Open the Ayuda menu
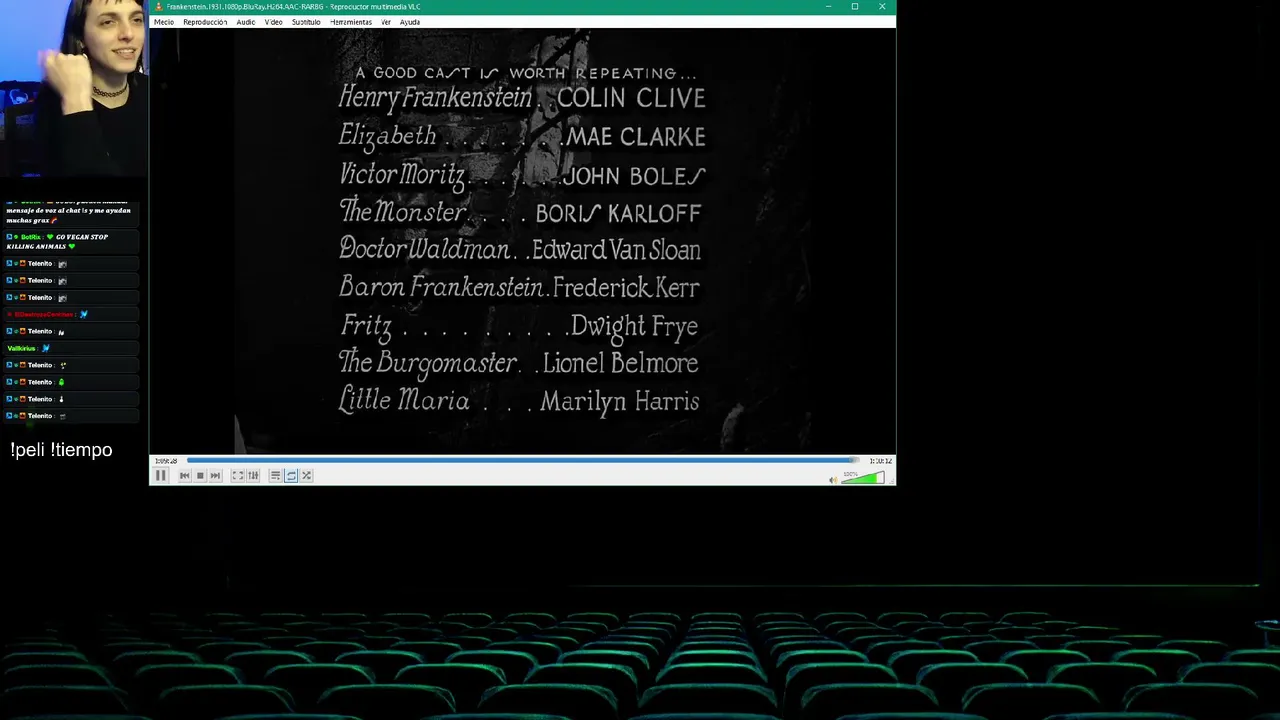The height and width of the screenshot is (720, 1280). [x=410, y=22]
